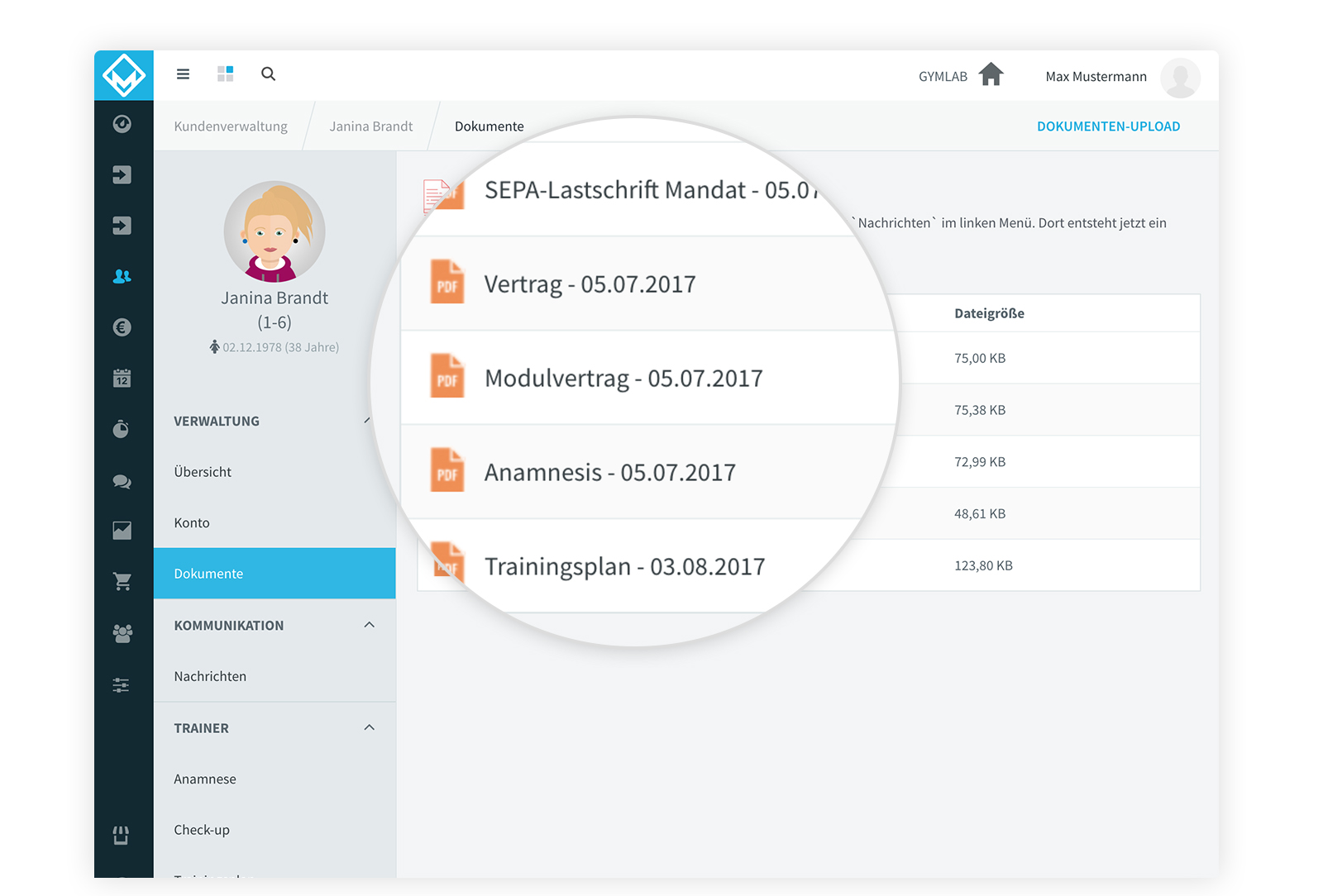Open the group team sidebar icon

(x=122, y=633)
